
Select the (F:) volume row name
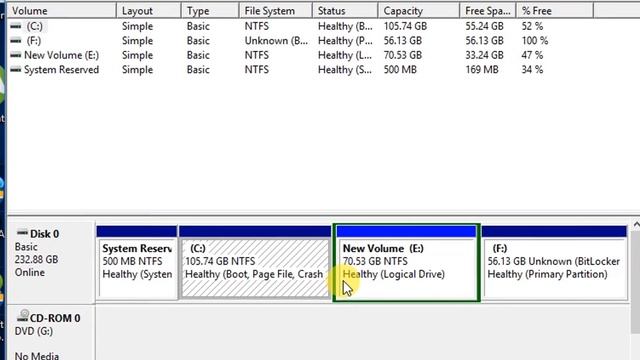34,41
